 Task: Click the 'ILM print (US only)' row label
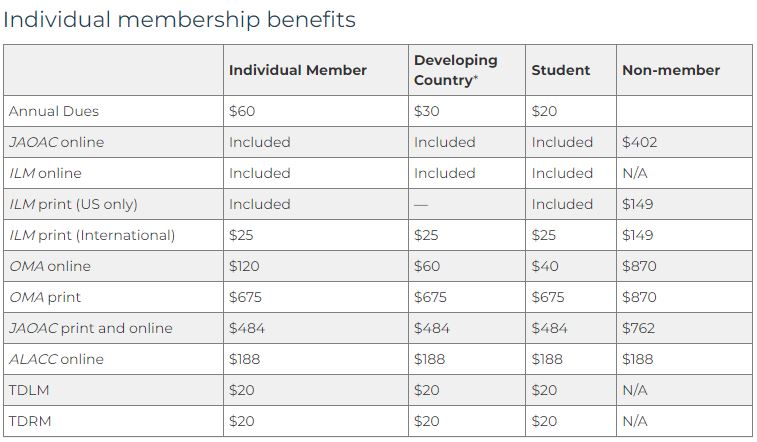coord(73,204)
